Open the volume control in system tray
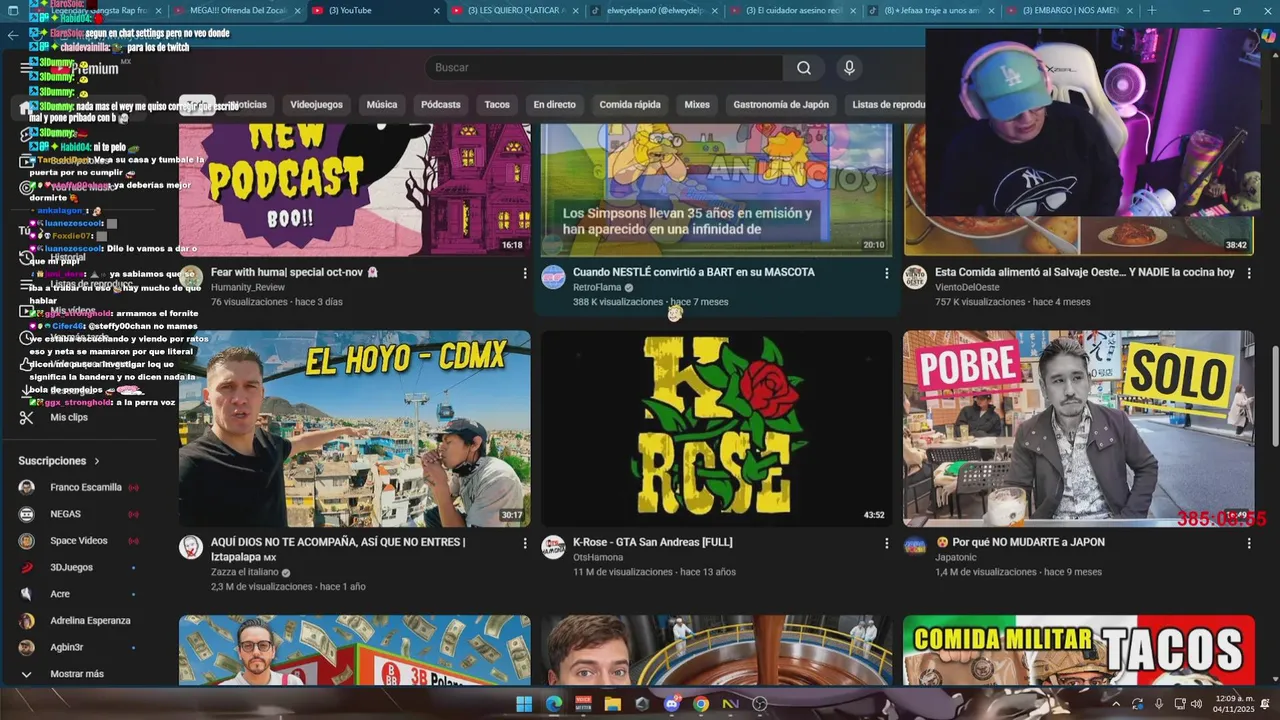 click(x=1197, y=704)
